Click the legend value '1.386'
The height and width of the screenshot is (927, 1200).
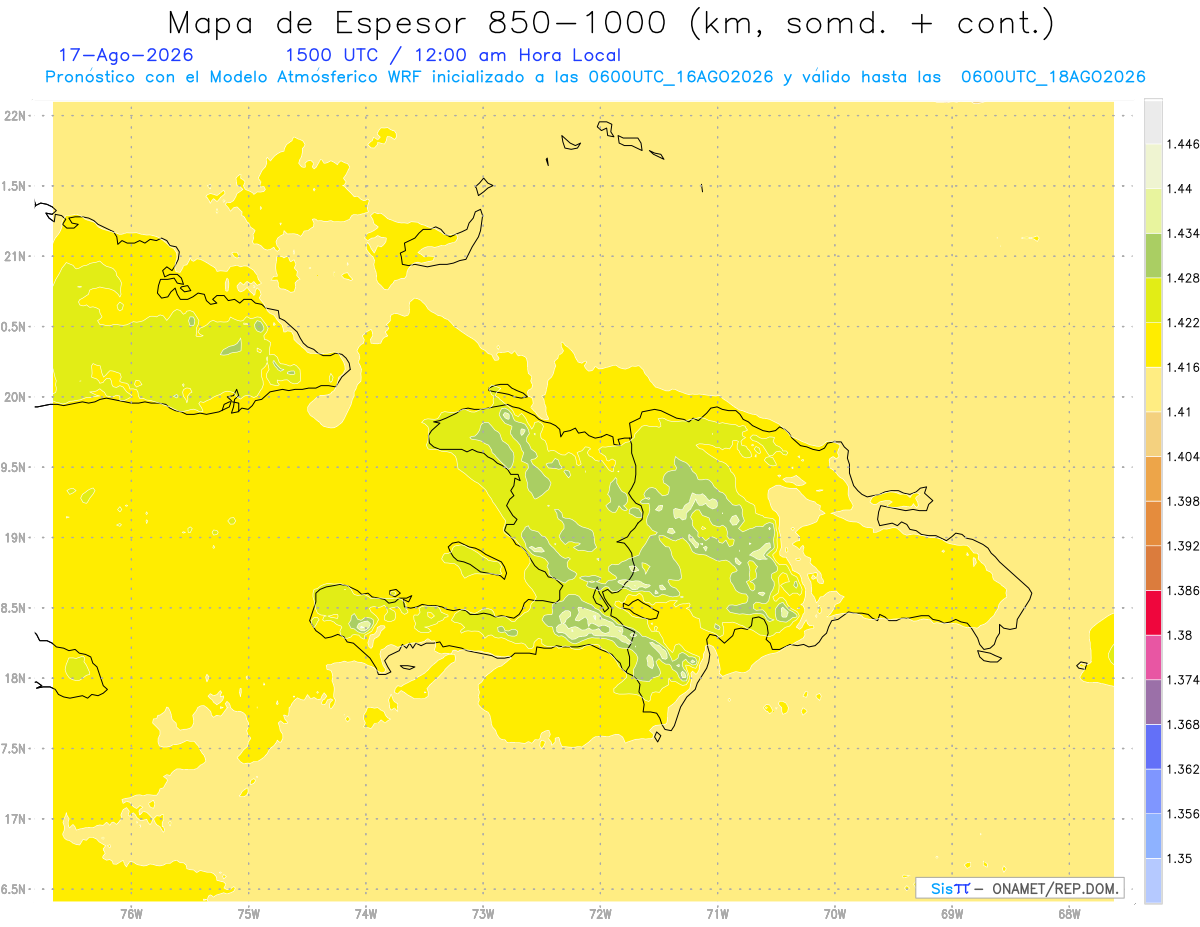pos(1183,590)
